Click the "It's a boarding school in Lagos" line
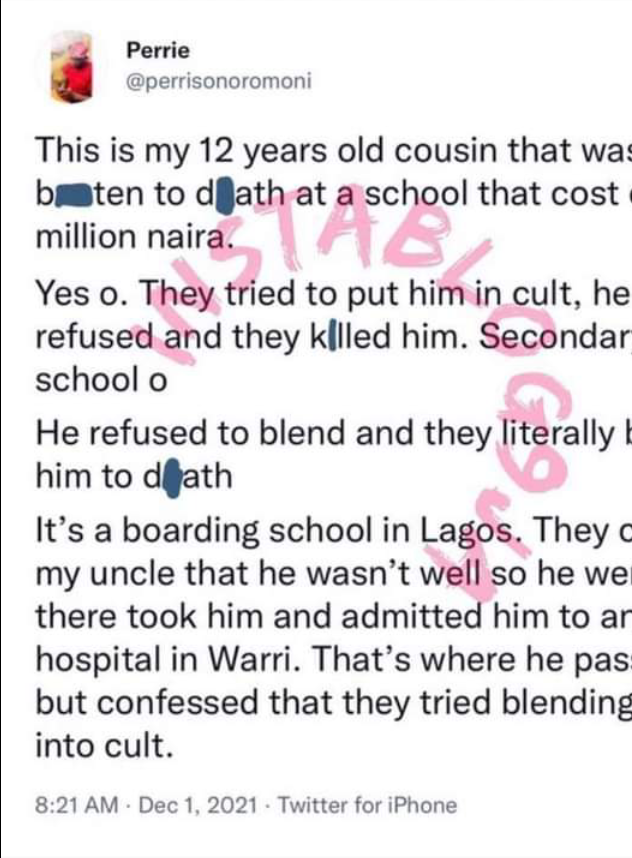The width and height of the screenshot is (632, 858). click(x=334, y=530)
